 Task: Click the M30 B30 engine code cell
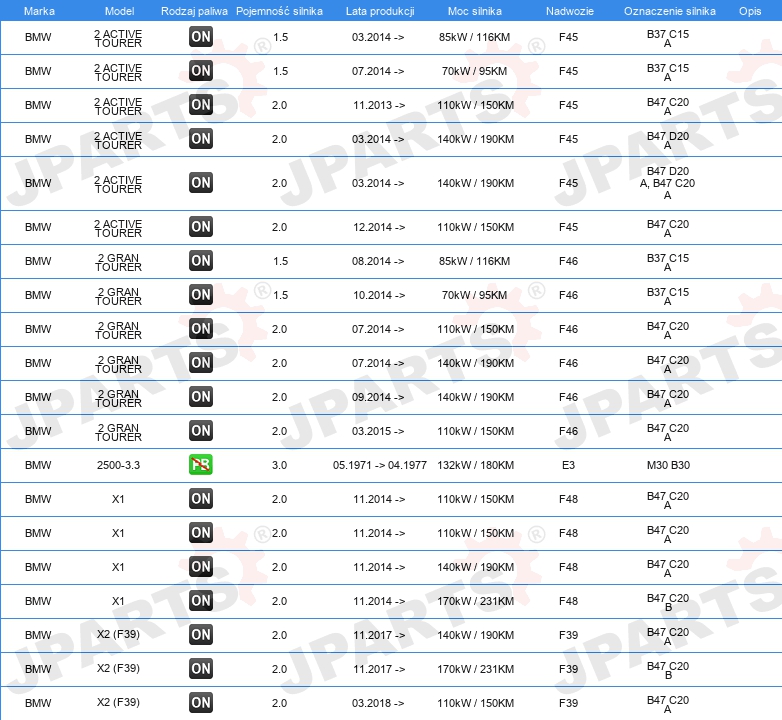point(668,465)
